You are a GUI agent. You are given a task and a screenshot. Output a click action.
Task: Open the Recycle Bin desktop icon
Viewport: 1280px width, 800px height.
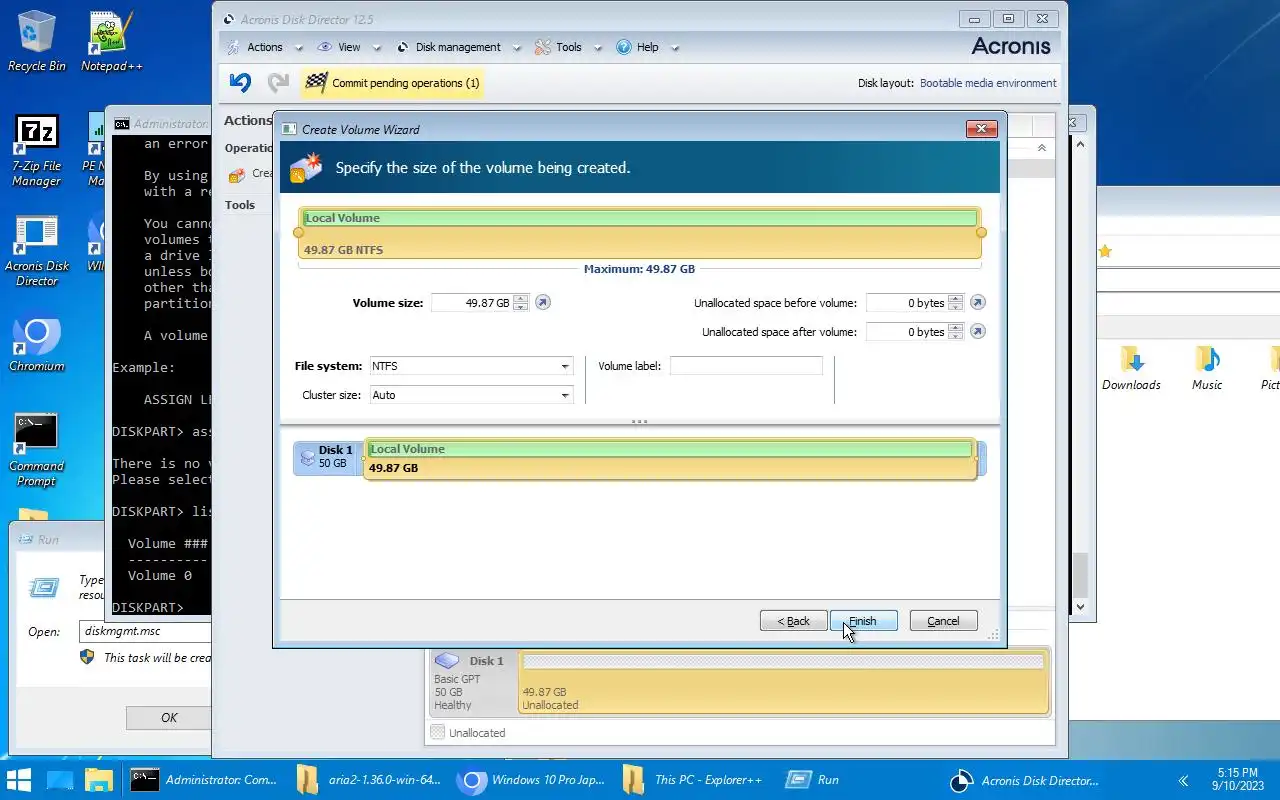pos(37,42)
